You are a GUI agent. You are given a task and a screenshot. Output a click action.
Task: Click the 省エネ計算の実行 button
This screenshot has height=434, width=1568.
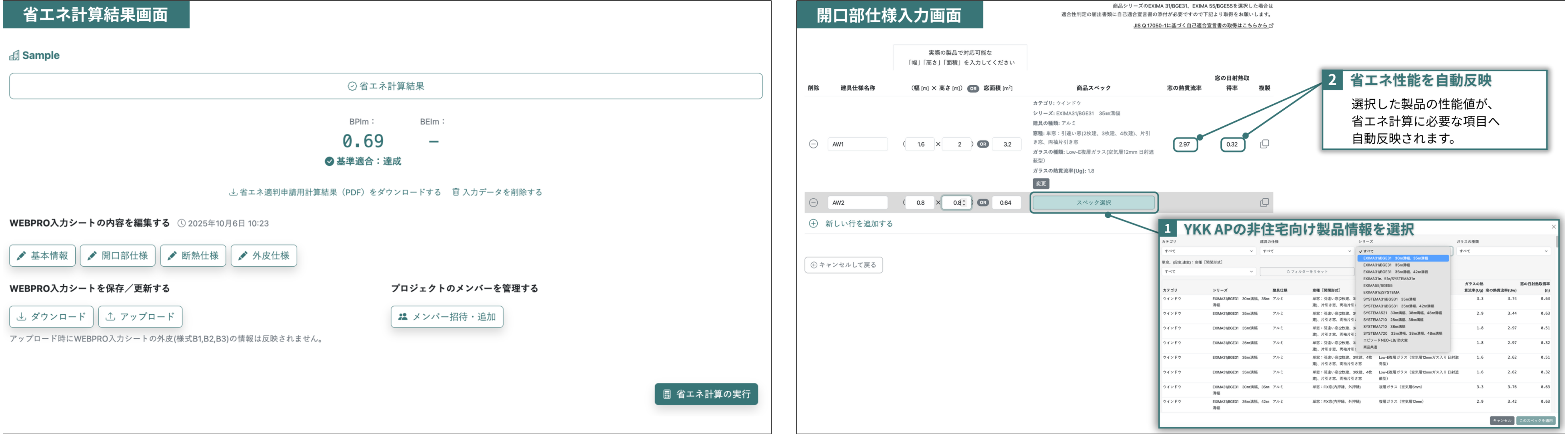(x=706, y=394)
